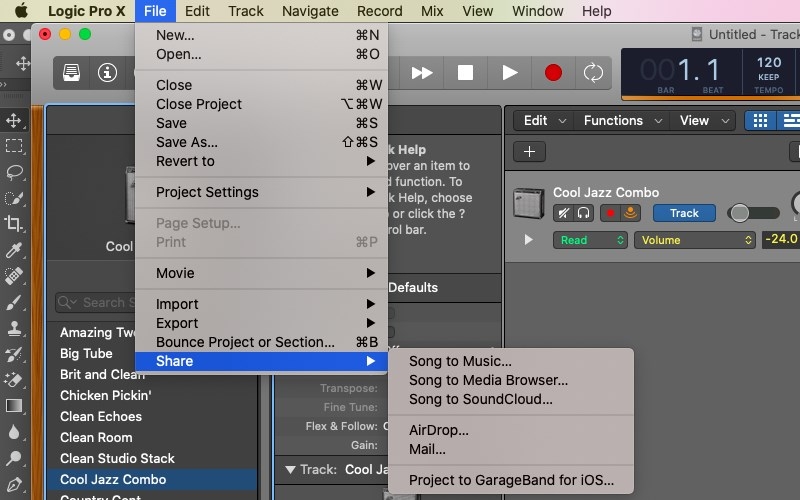Mute the Cool Jazz Combo track
Viewport: 800px width, 500px height.
[x=563, y=213]
